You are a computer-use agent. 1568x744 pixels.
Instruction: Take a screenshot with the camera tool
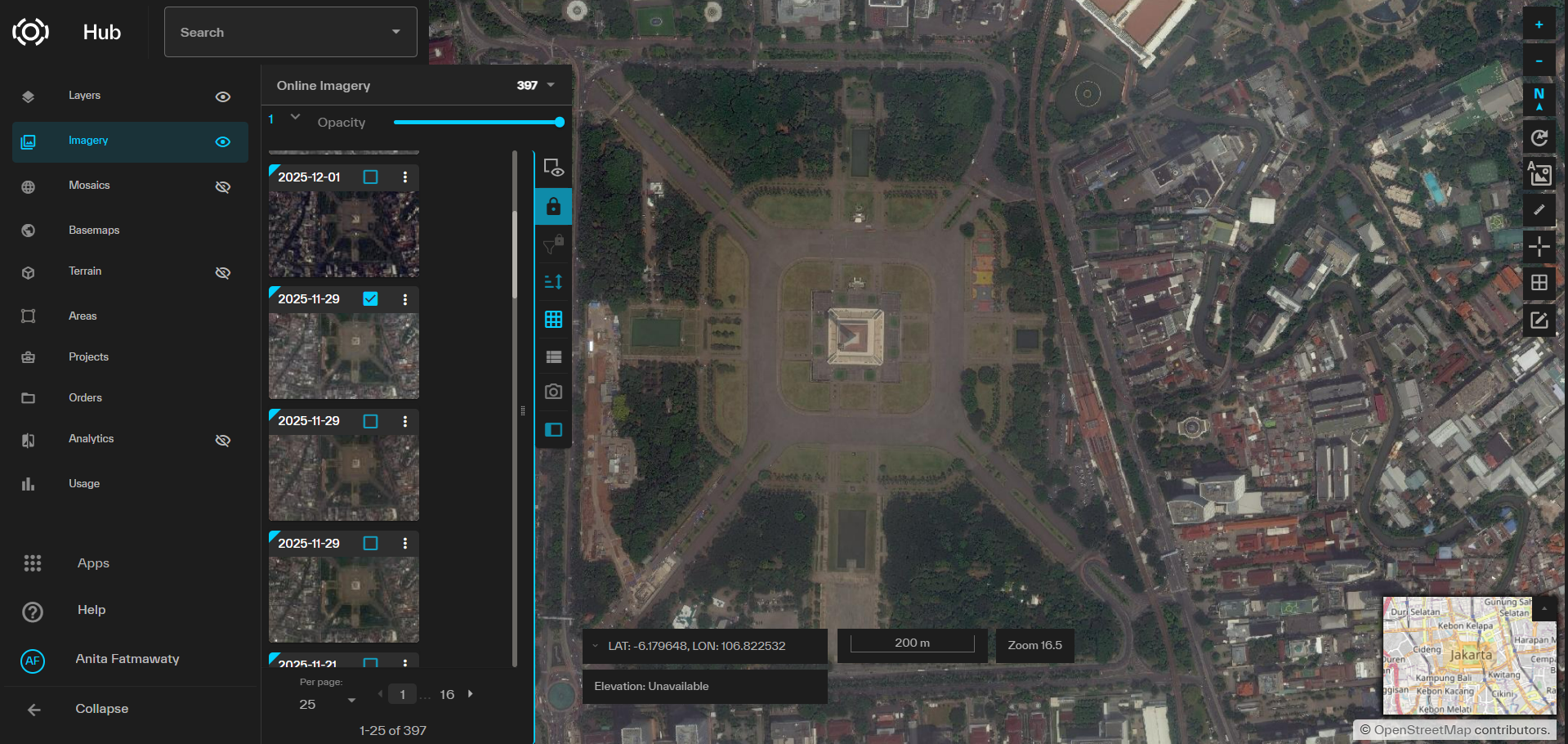[553, 391]
